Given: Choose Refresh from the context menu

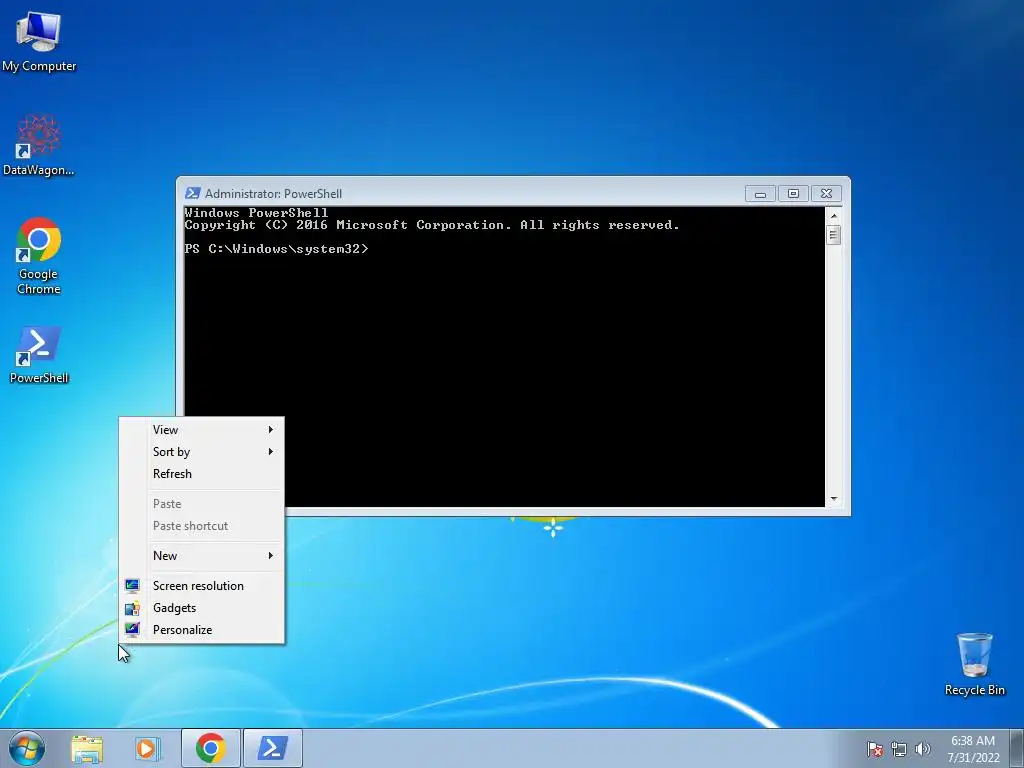Looking at the screenshot, I should (202, 474).
